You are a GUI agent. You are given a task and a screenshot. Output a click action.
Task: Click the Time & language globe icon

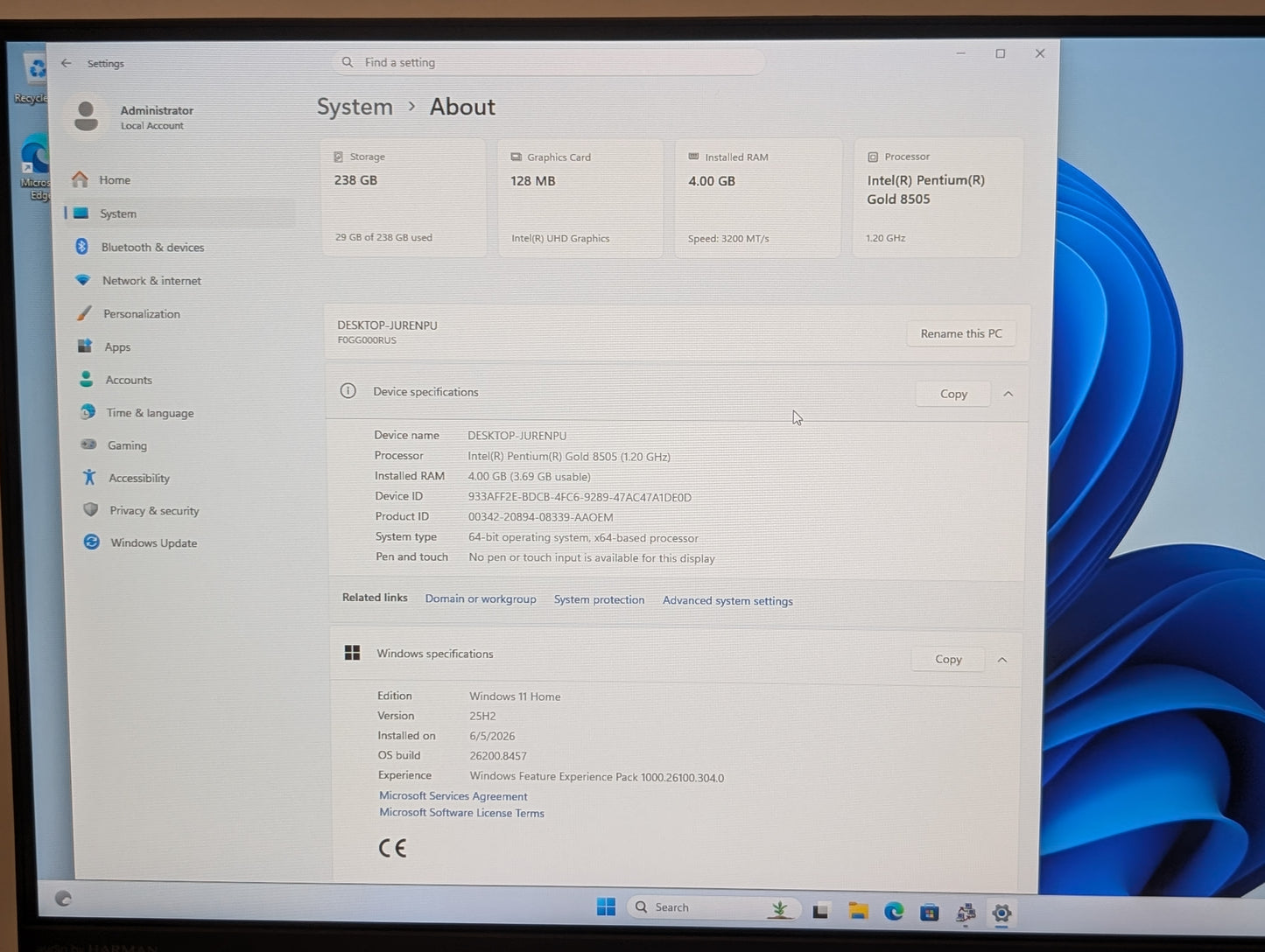pos(88,412)
